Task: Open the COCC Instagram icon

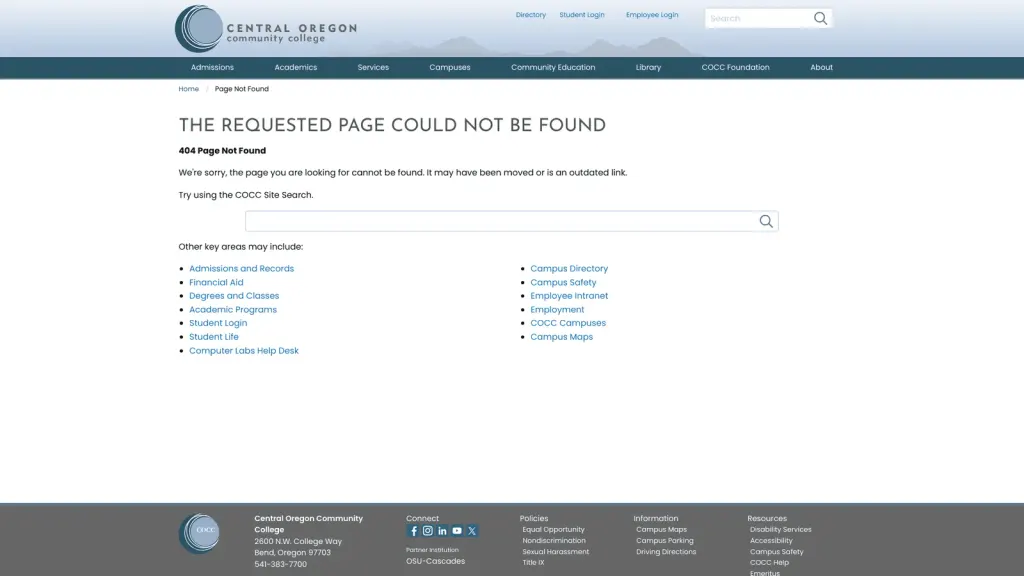Action: pyautogui.click(x=428, y=531)
